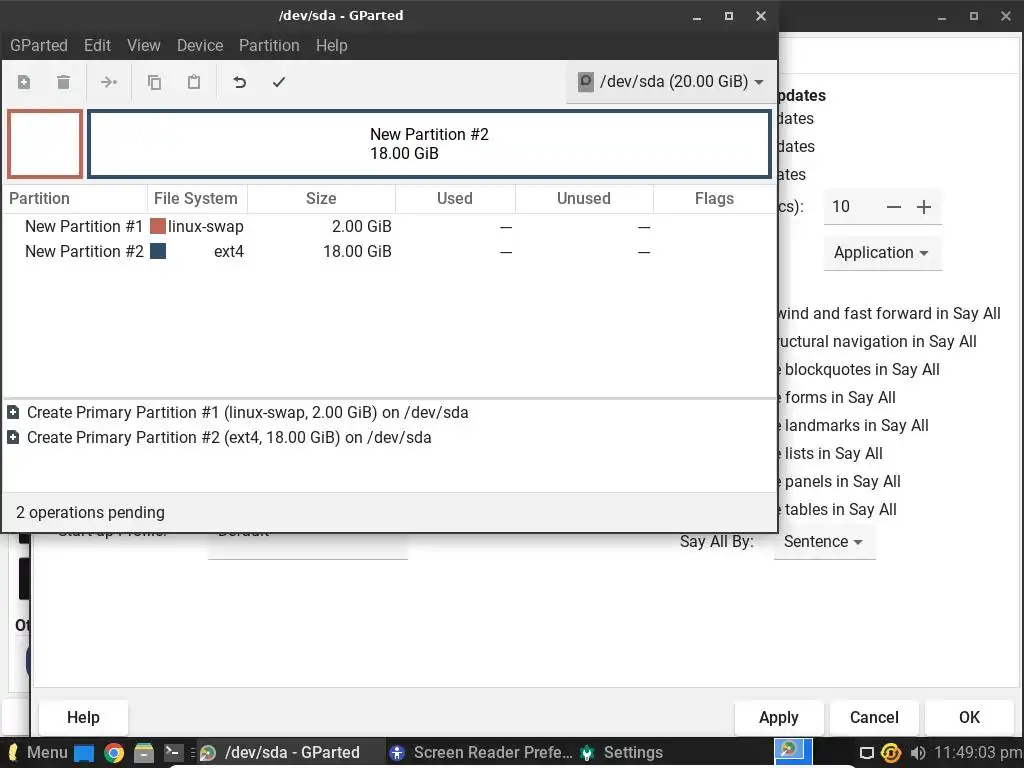Select the New Partition #2 block in disk map

429,144
